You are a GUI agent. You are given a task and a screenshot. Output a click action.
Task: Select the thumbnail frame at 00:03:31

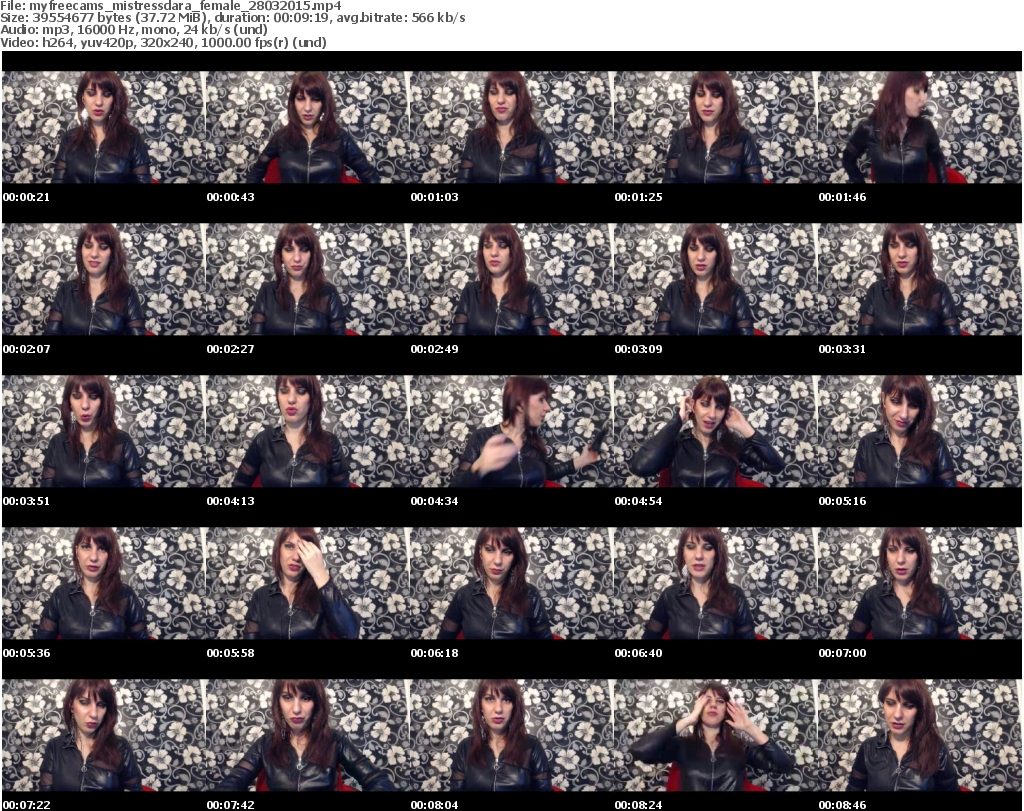coord(920,279)
